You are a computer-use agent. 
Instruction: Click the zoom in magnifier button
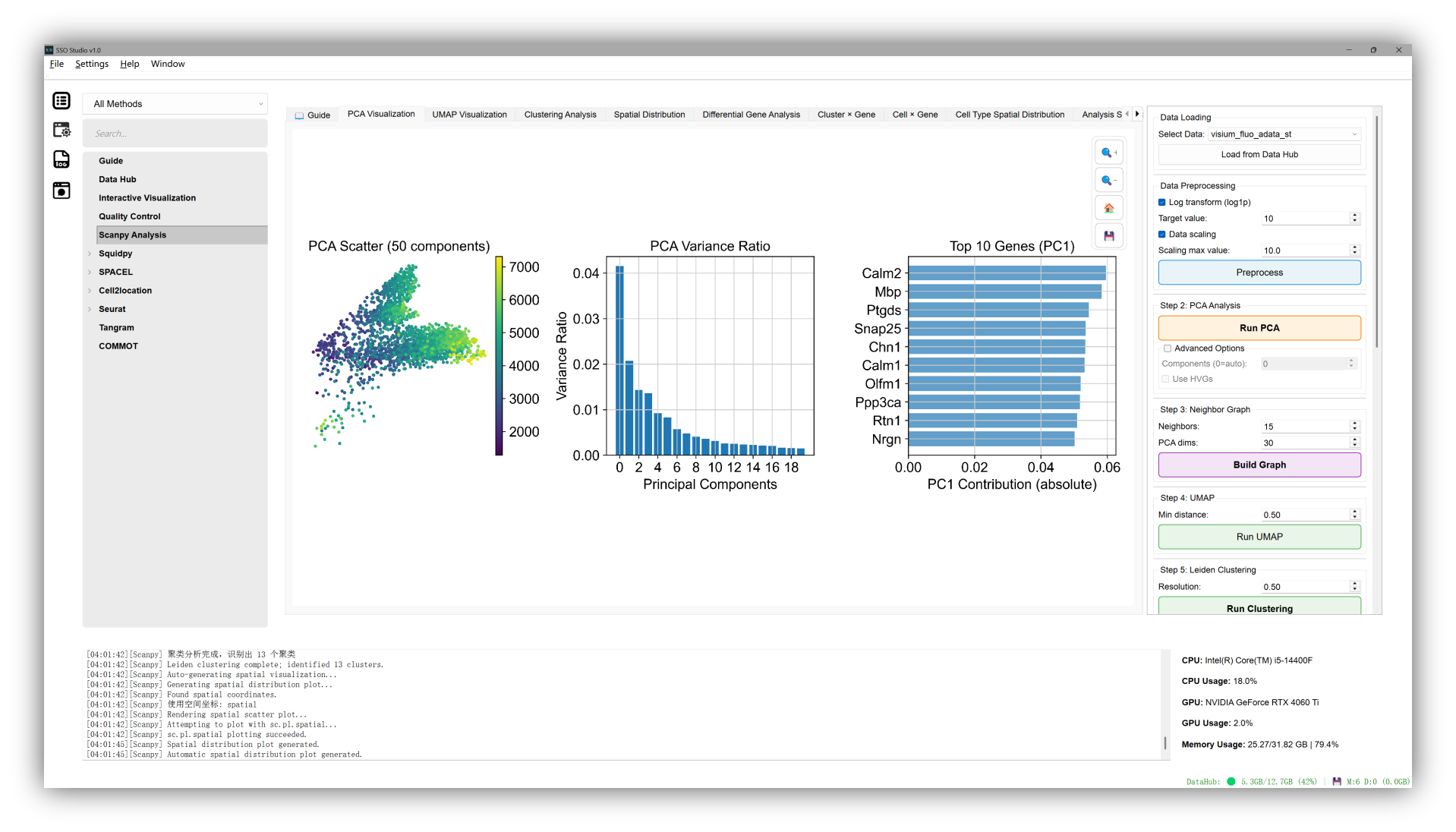pyautogui.click(x=1108, y=153)
